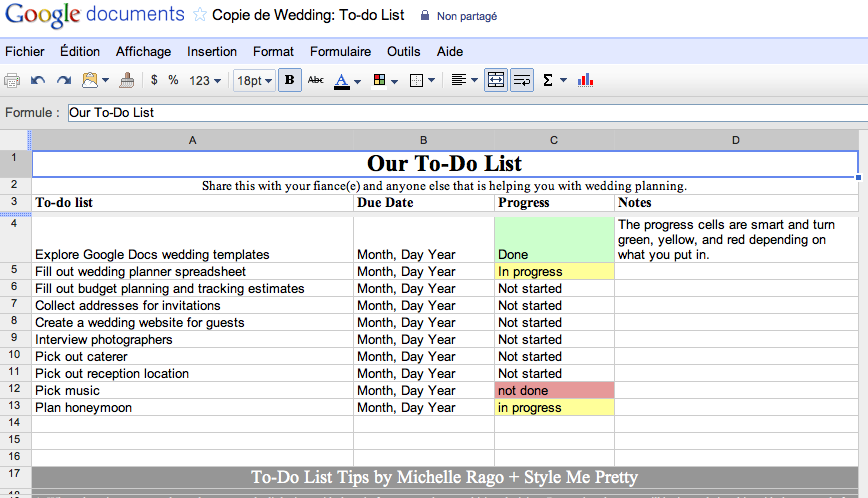868x498 pixels.
Task: Open the Insertion menu
Action: 212,51
